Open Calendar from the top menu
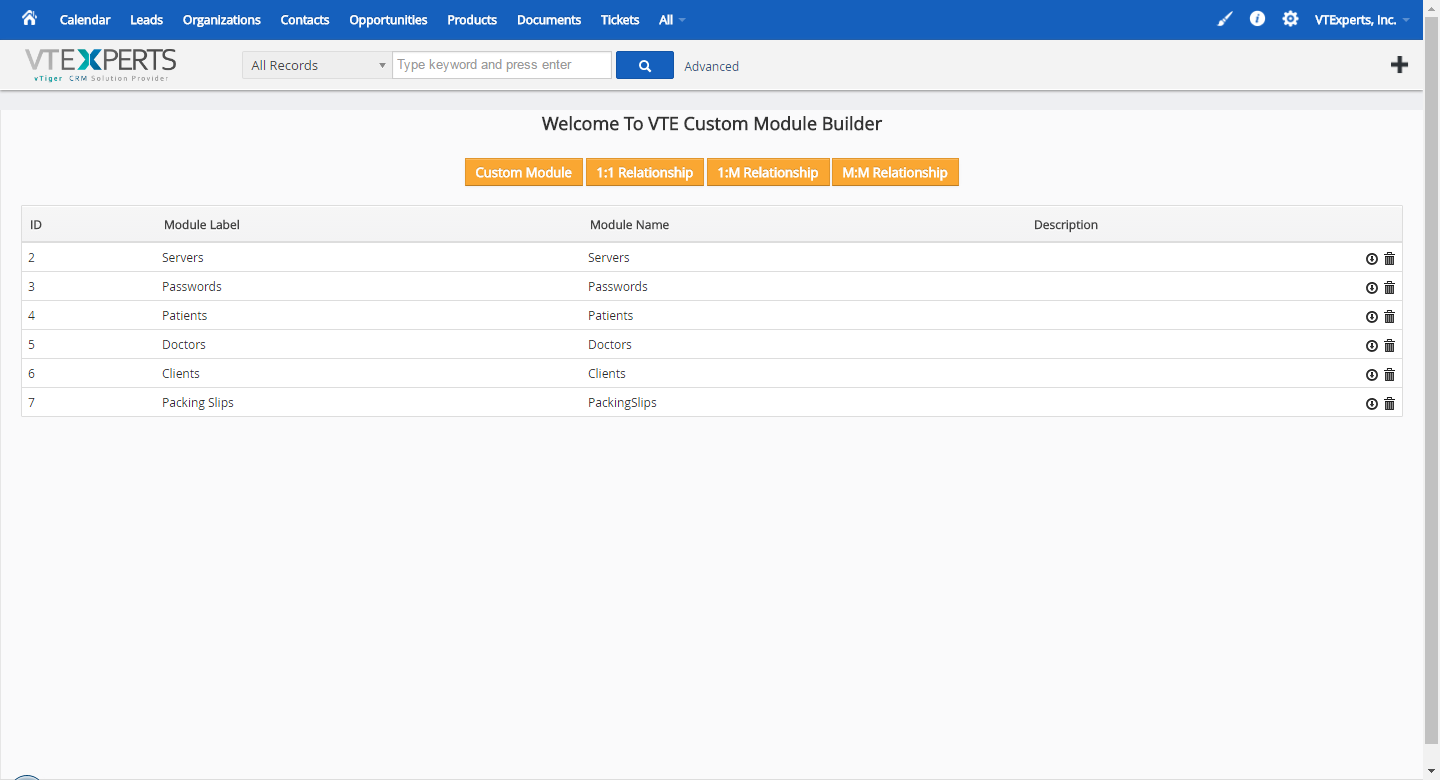The height and width of the screenshot is (780, 1440). click(85, 20)
